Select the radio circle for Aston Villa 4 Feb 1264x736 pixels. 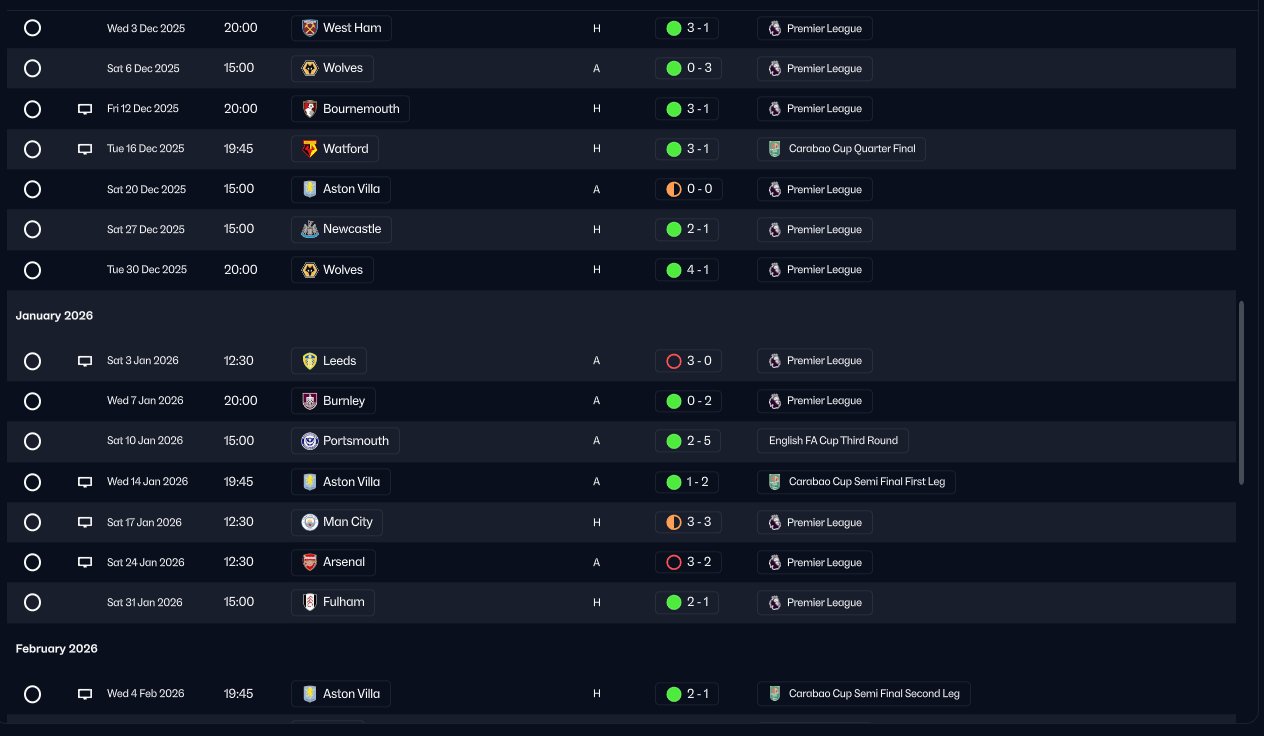coord(32,694)
